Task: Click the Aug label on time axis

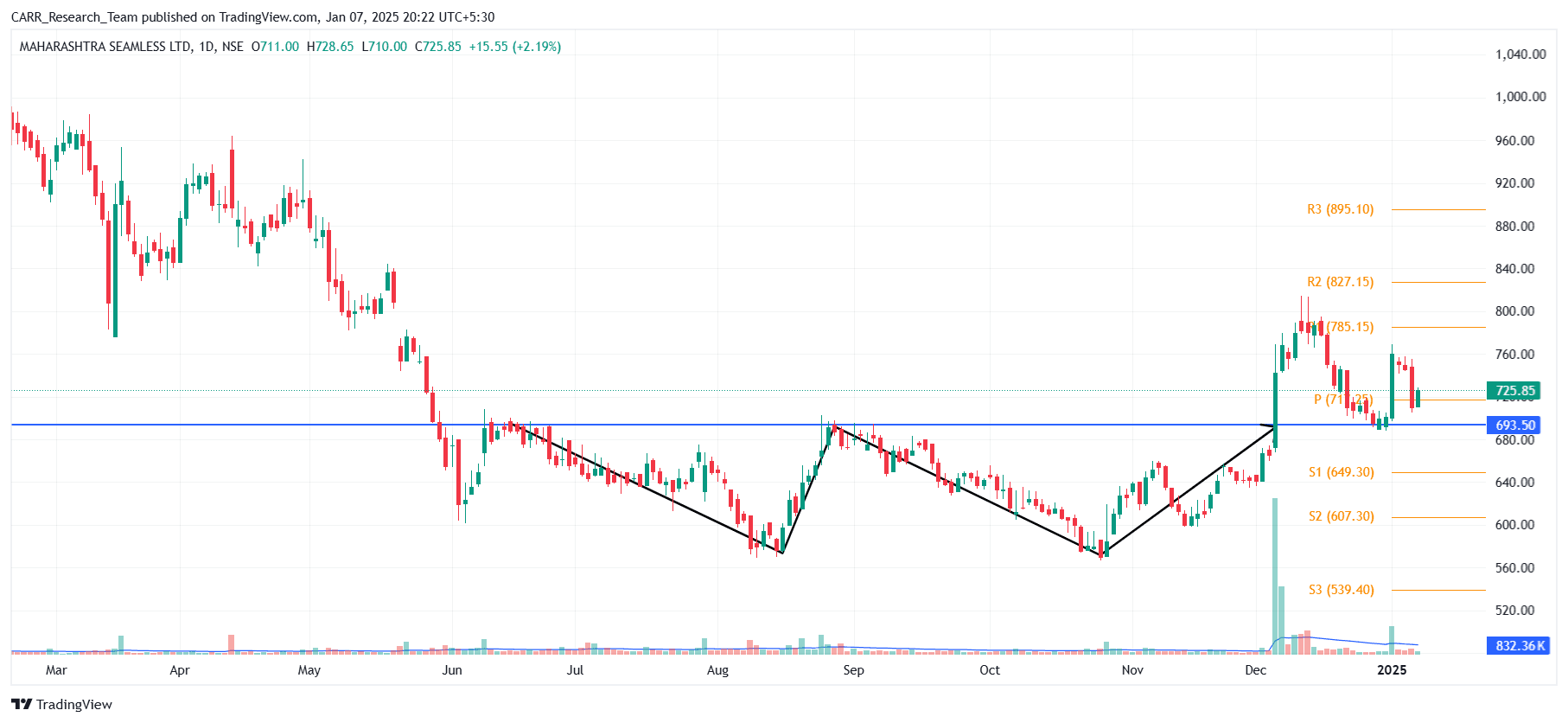Action: (717, 670)
